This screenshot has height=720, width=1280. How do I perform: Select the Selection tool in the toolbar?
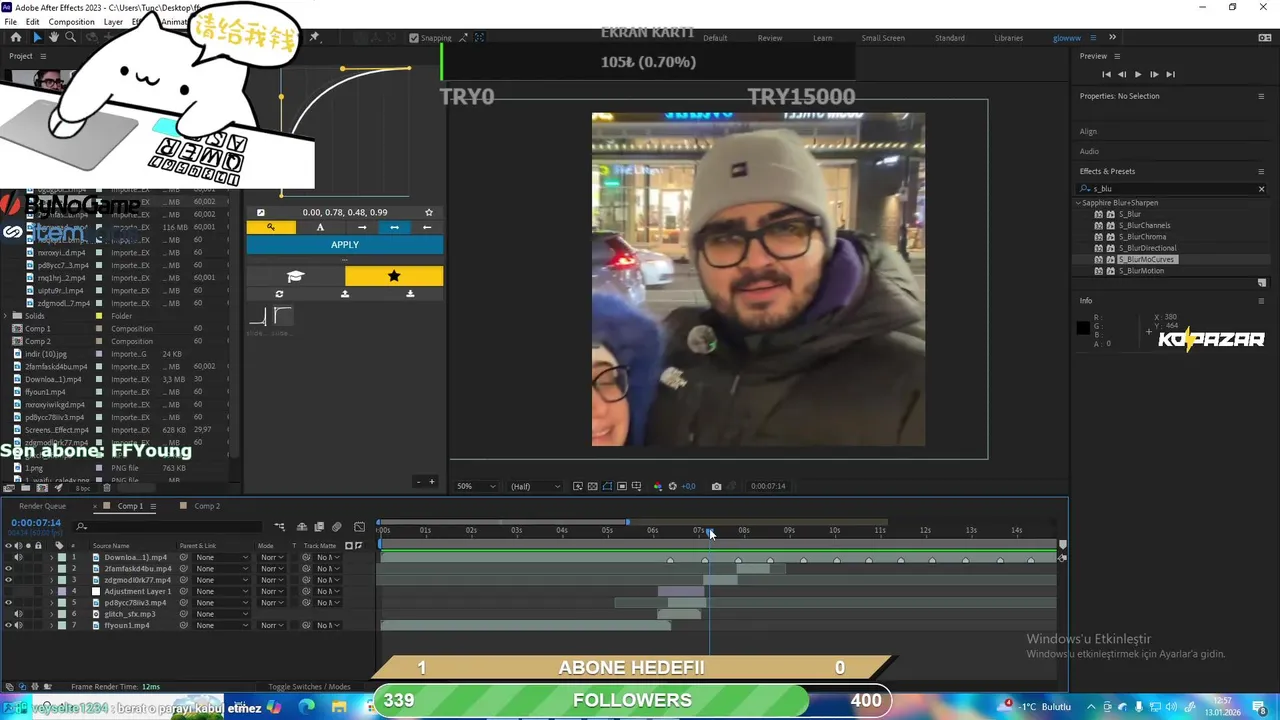[x=36, y=37]
